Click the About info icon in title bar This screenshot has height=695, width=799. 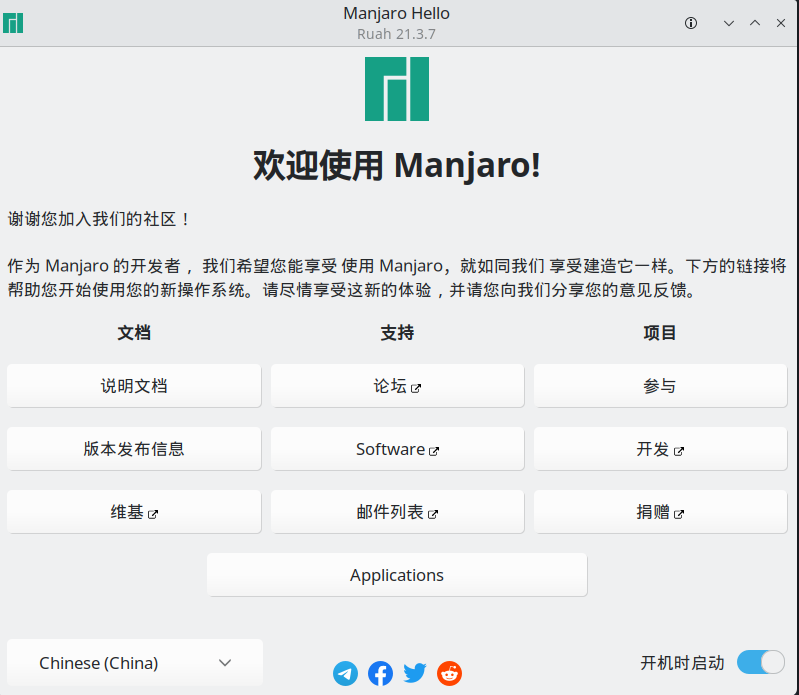click(x=691, y=23)
